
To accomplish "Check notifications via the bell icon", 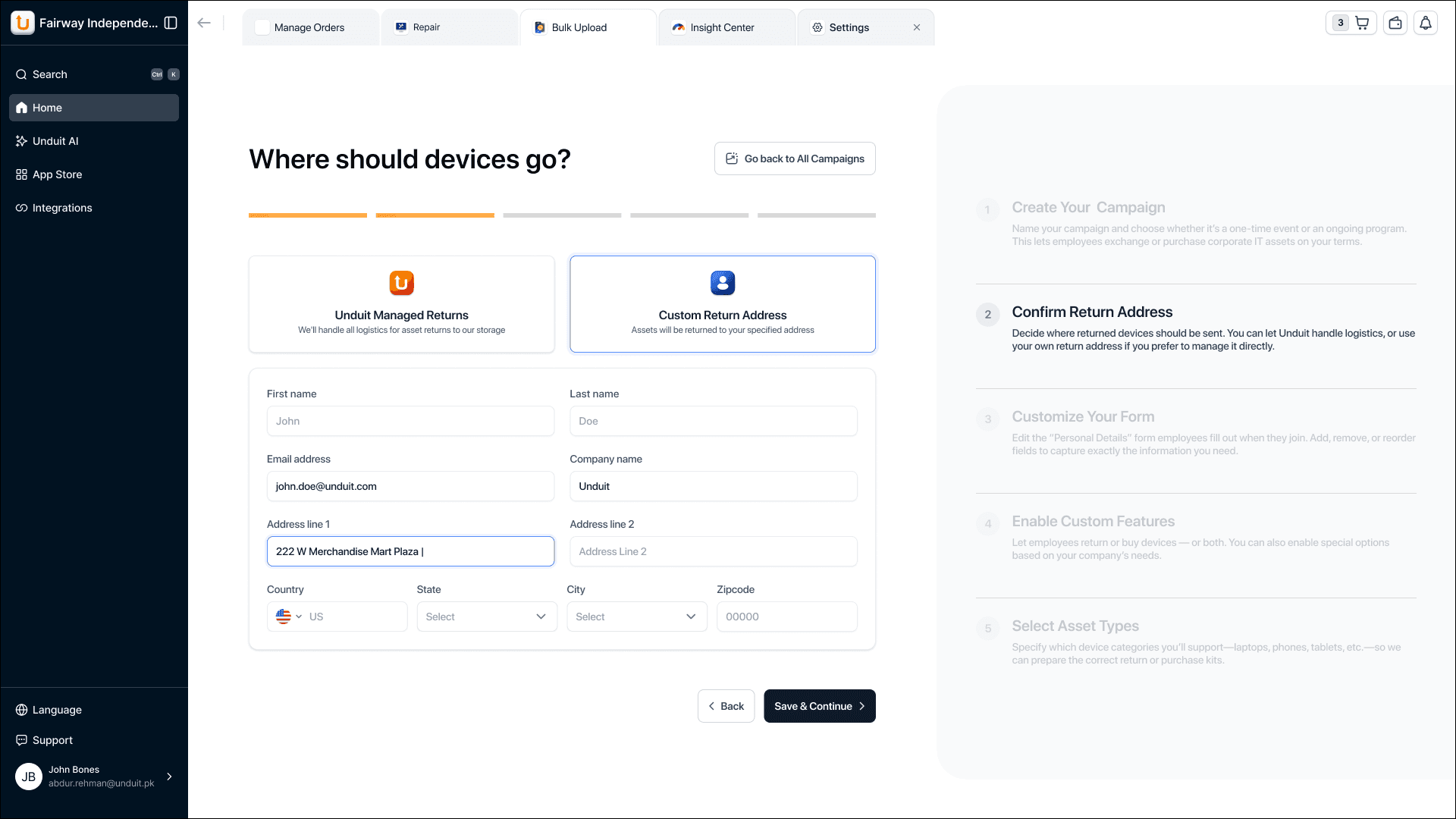I will point(1426,23).
